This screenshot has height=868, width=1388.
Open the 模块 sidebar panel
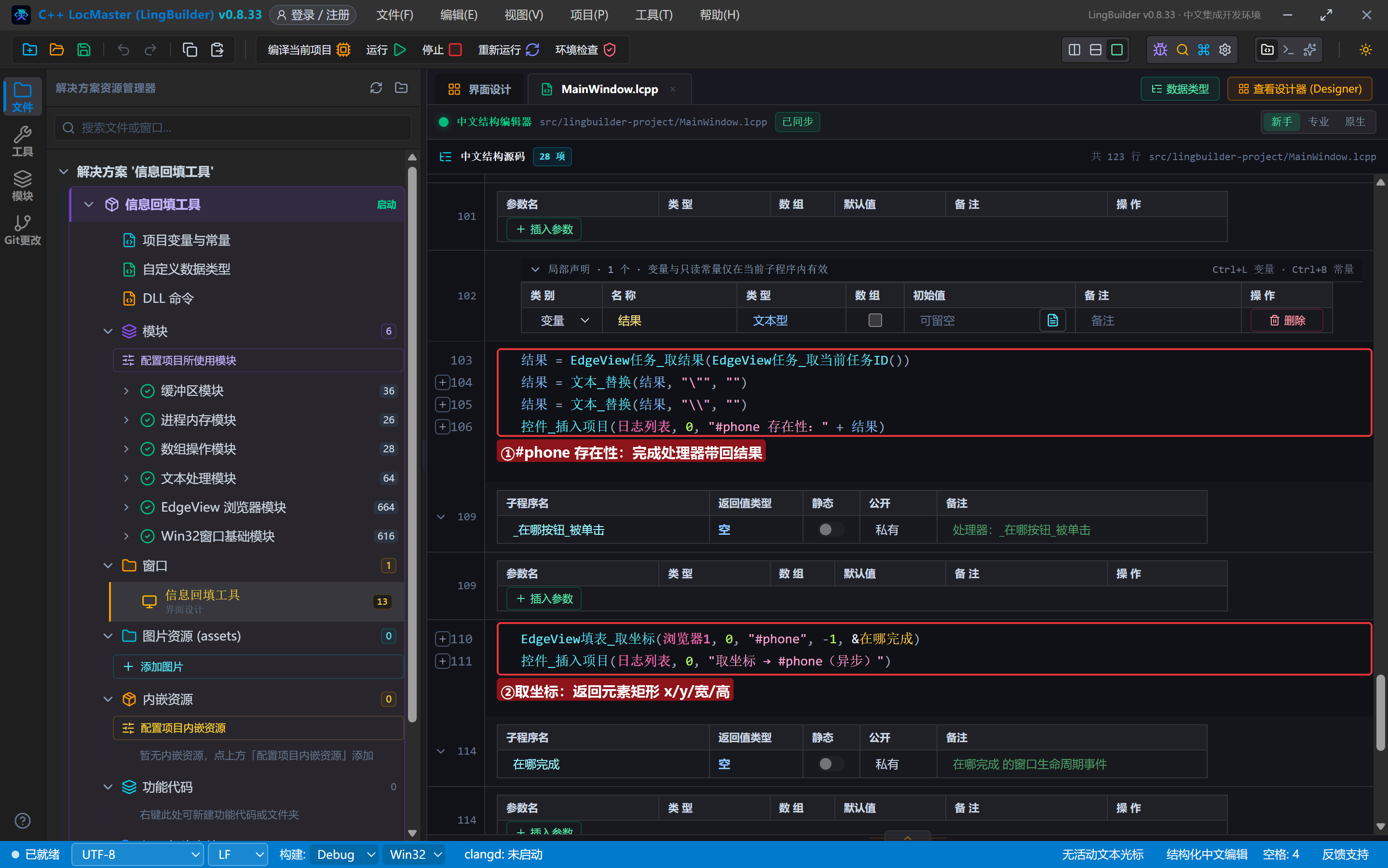click(x=22, y=186)
